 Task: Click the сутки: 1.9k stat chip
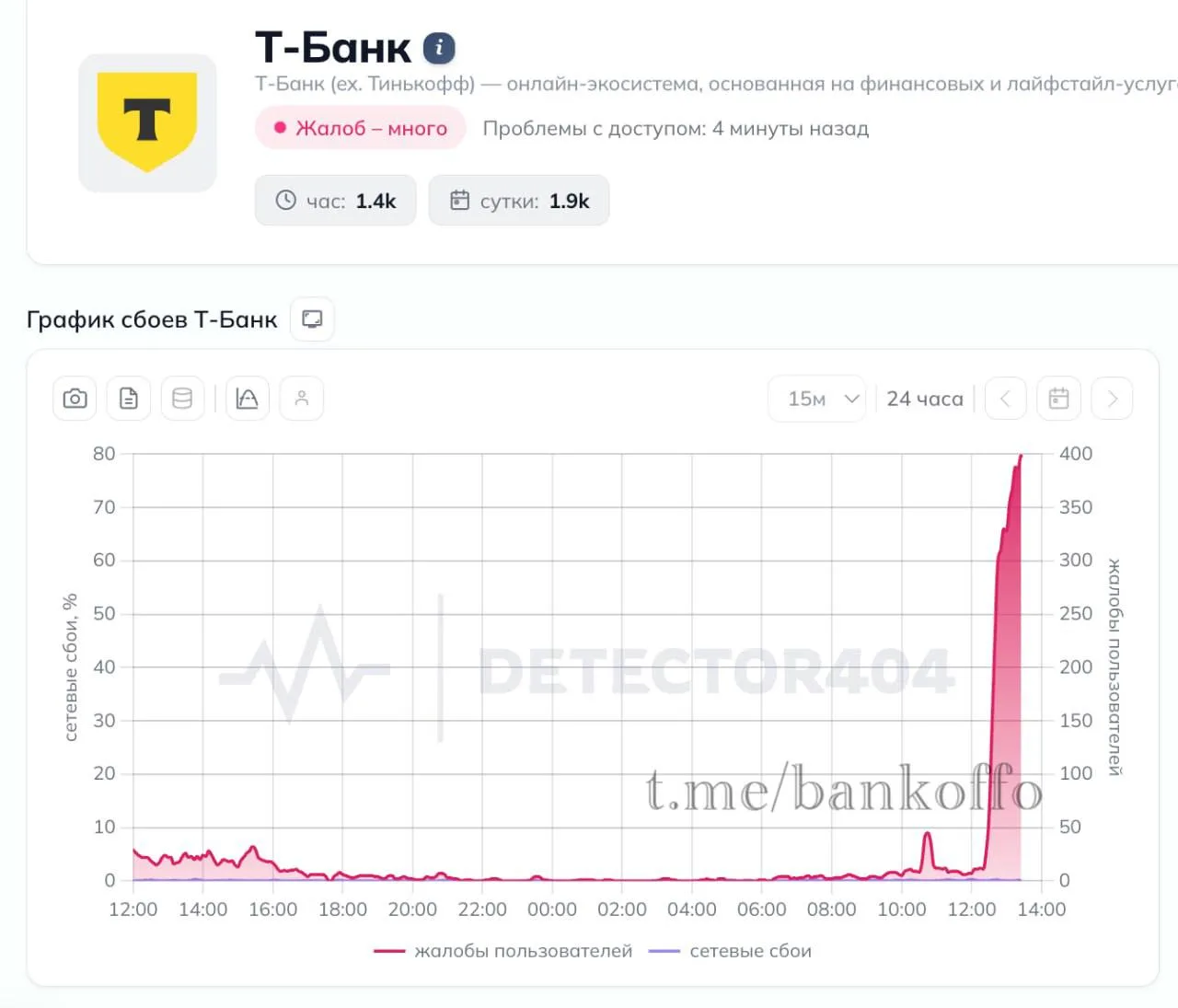519,200
